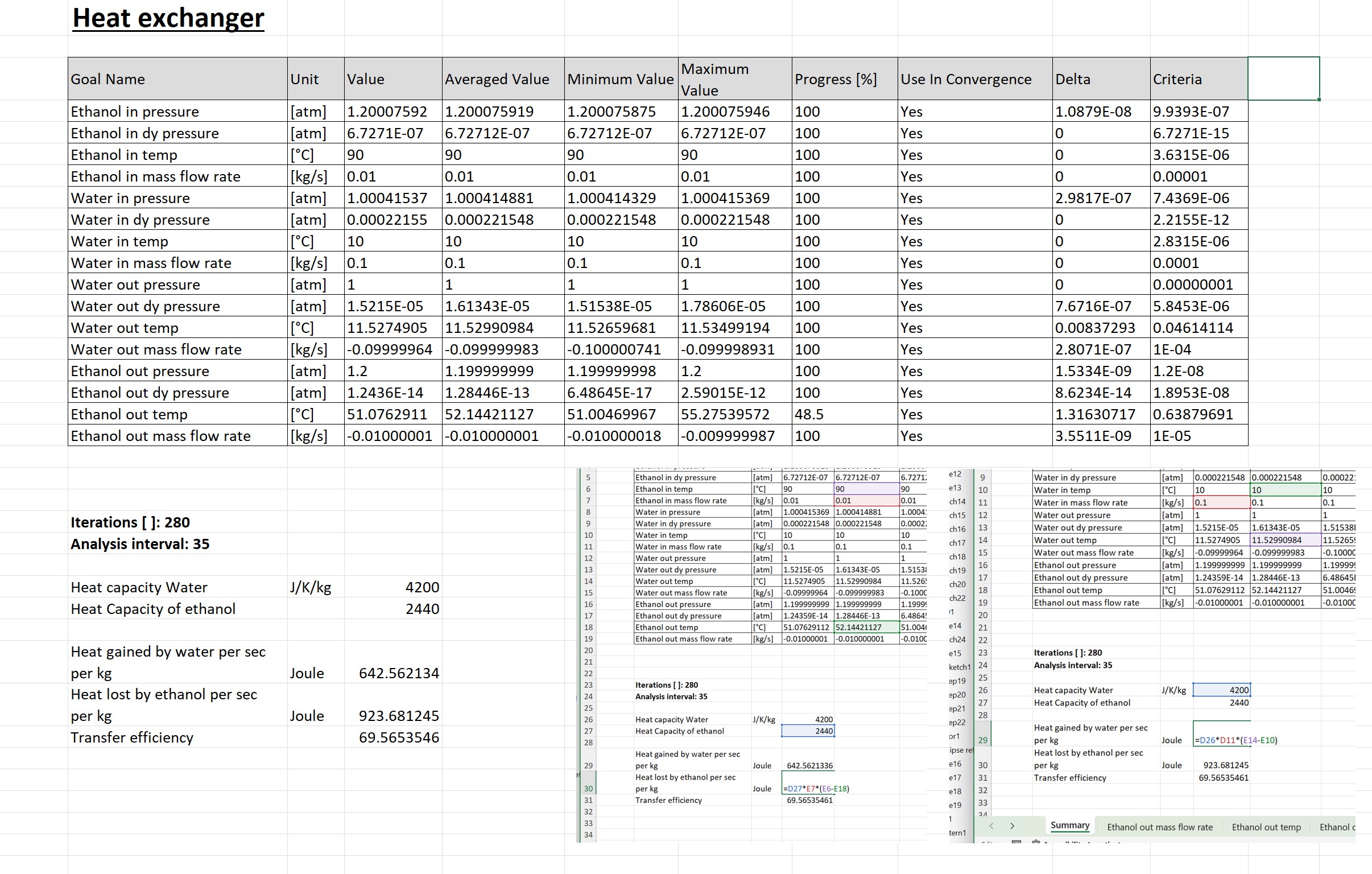Click the Water in pressure label cell
Screen dimensions: 1372x874
(x=178, y=198)
